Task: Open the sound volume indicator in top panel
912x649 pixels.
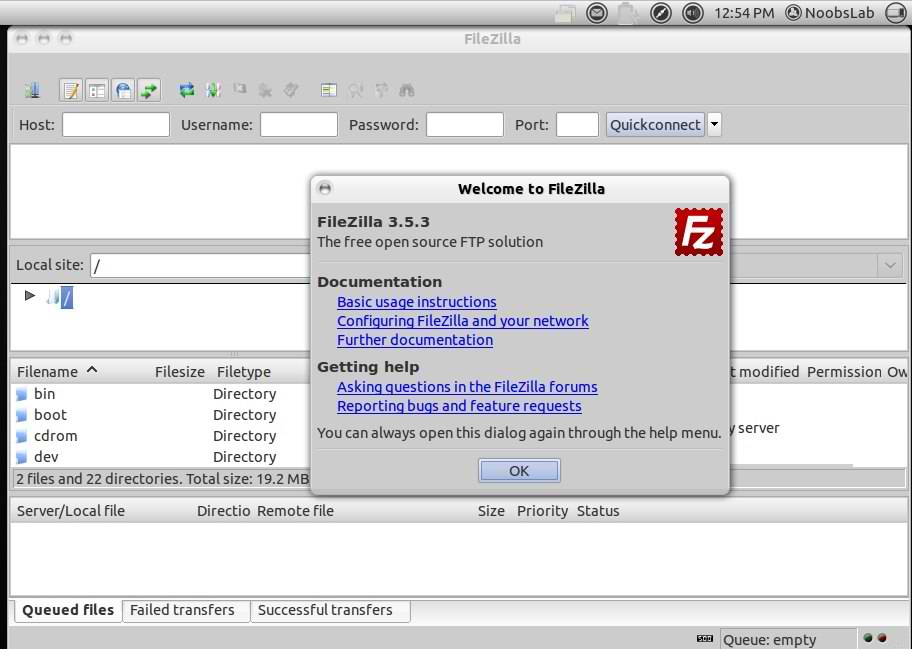Action: point(692,13)
